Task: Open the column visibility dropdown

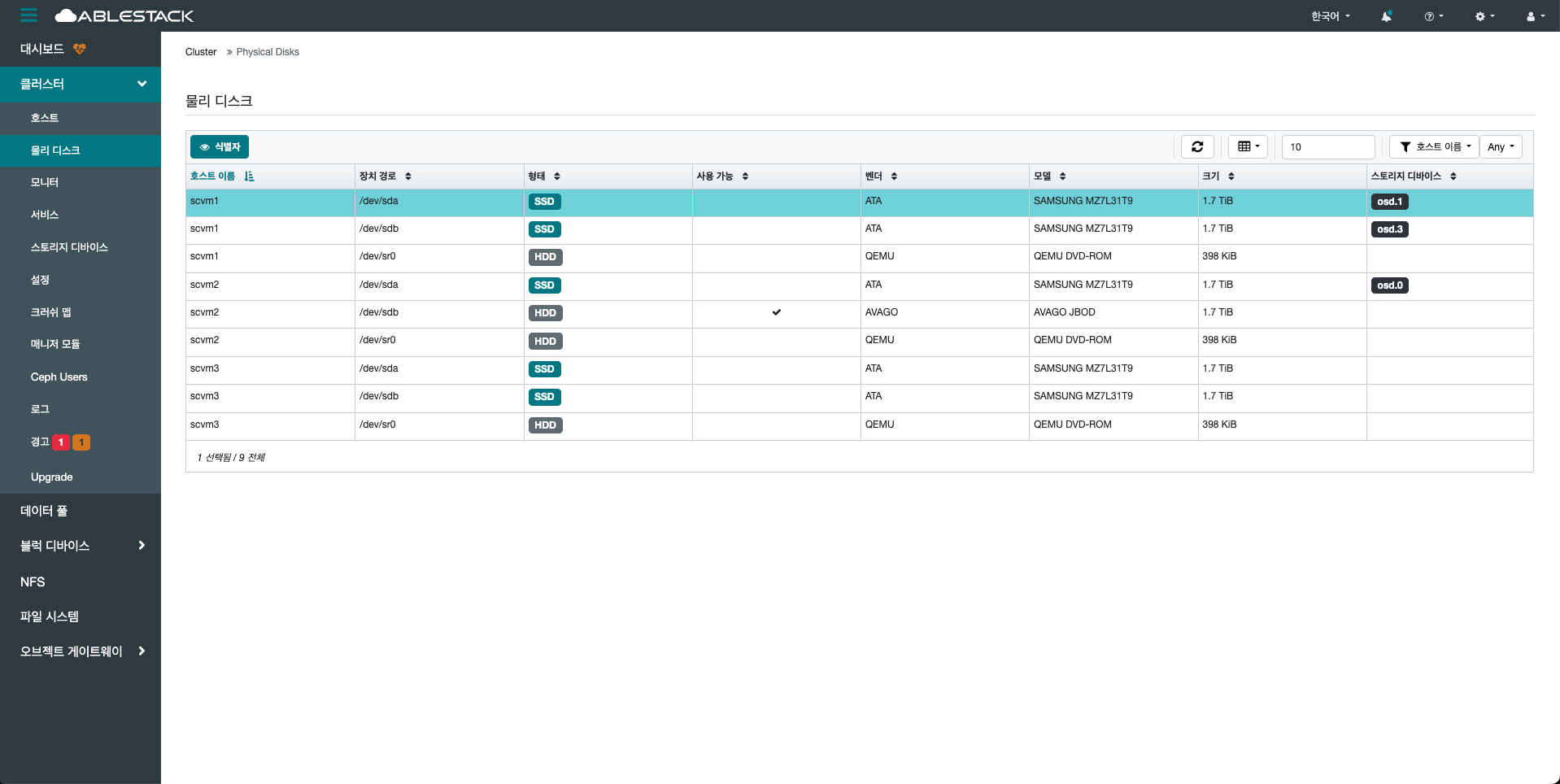Action: pyautogui.click(x=1248, y=147)
